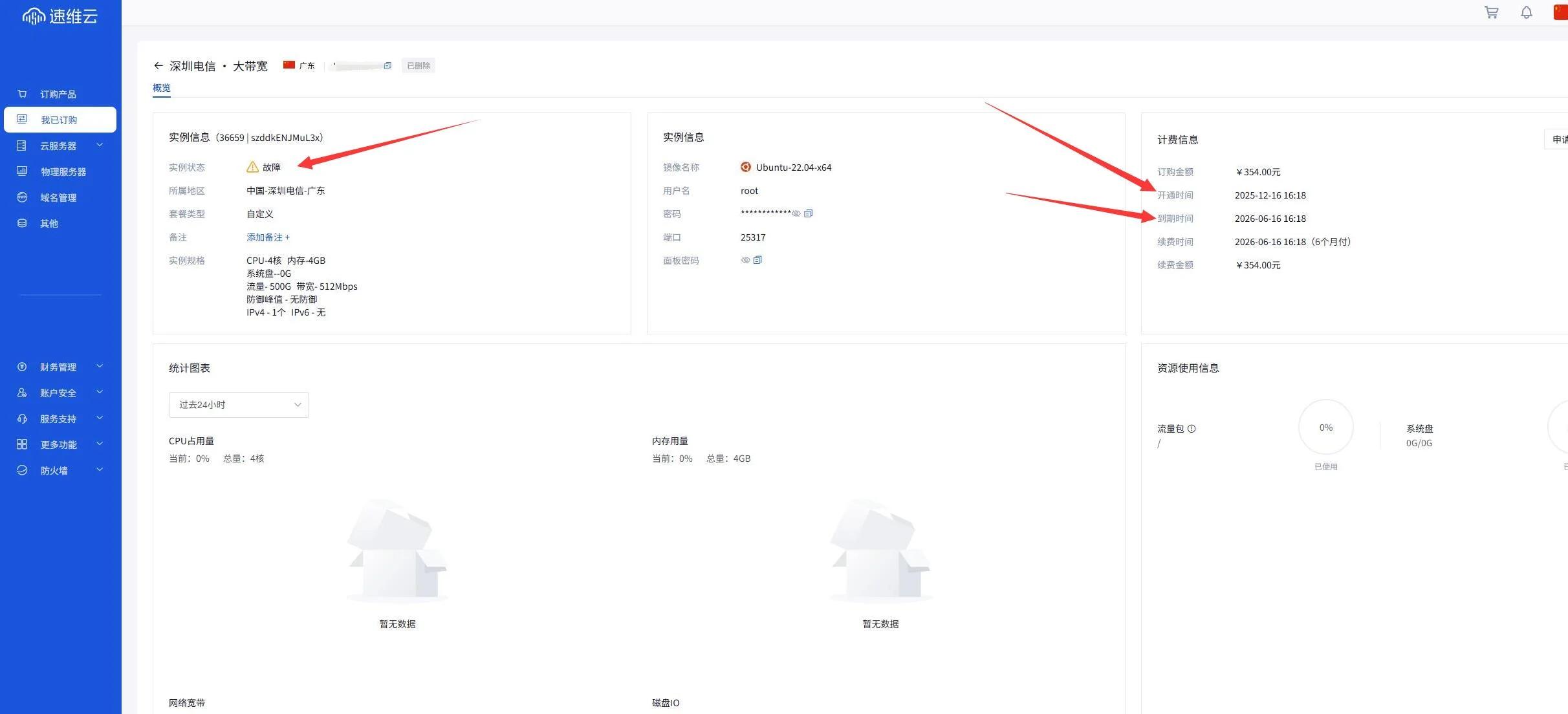Image resolution: width=1568 pixels, height=714 pixels.
Task: Click the 速维云 logo
Action: pyautogui.click(x=60, y=16)
